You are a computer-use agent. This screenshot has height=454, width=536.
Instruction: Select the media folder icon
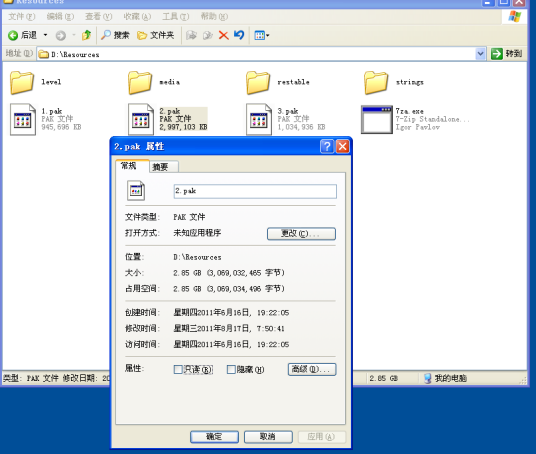pos(140,82)
